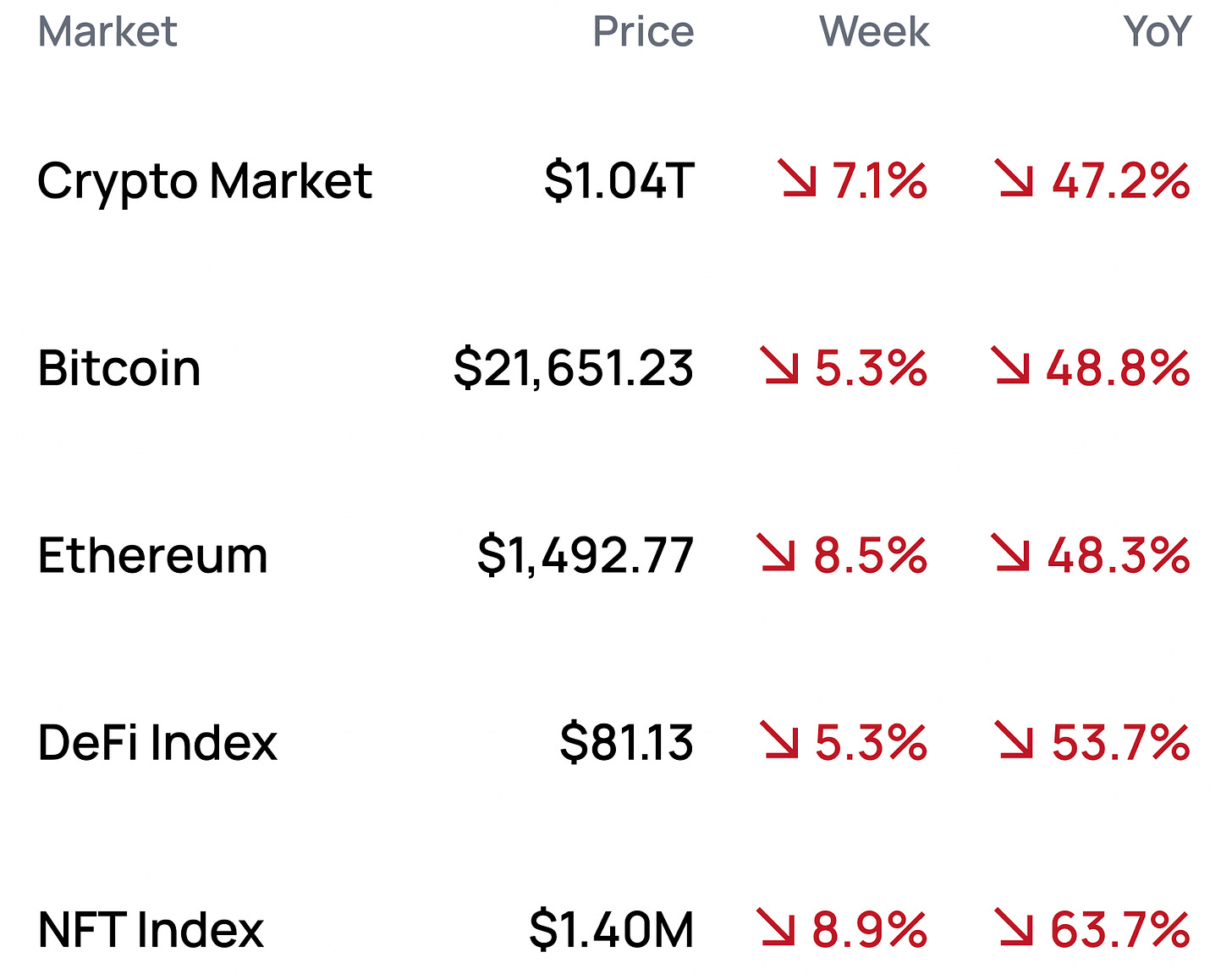
Task: Select the YoY column header
Action: 1157,32
